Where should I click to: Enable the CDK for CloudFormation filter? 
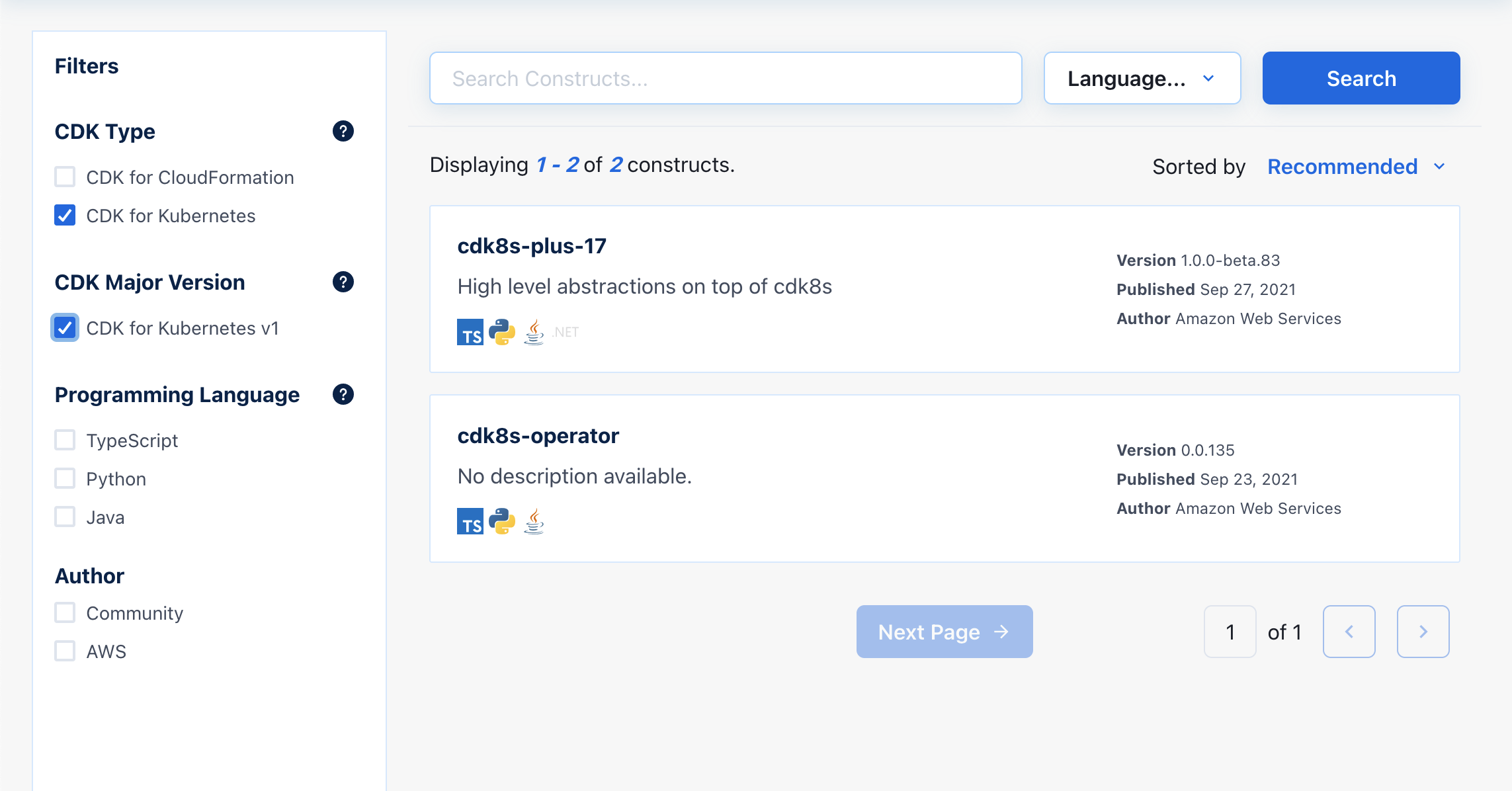click(64, 177)
